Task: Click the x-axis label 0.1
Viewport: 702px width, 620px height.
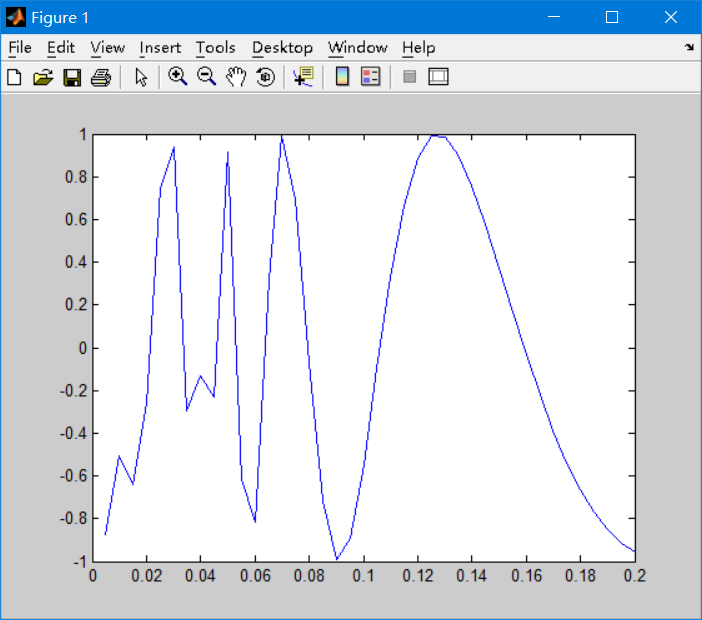Action: click(364, 576)
